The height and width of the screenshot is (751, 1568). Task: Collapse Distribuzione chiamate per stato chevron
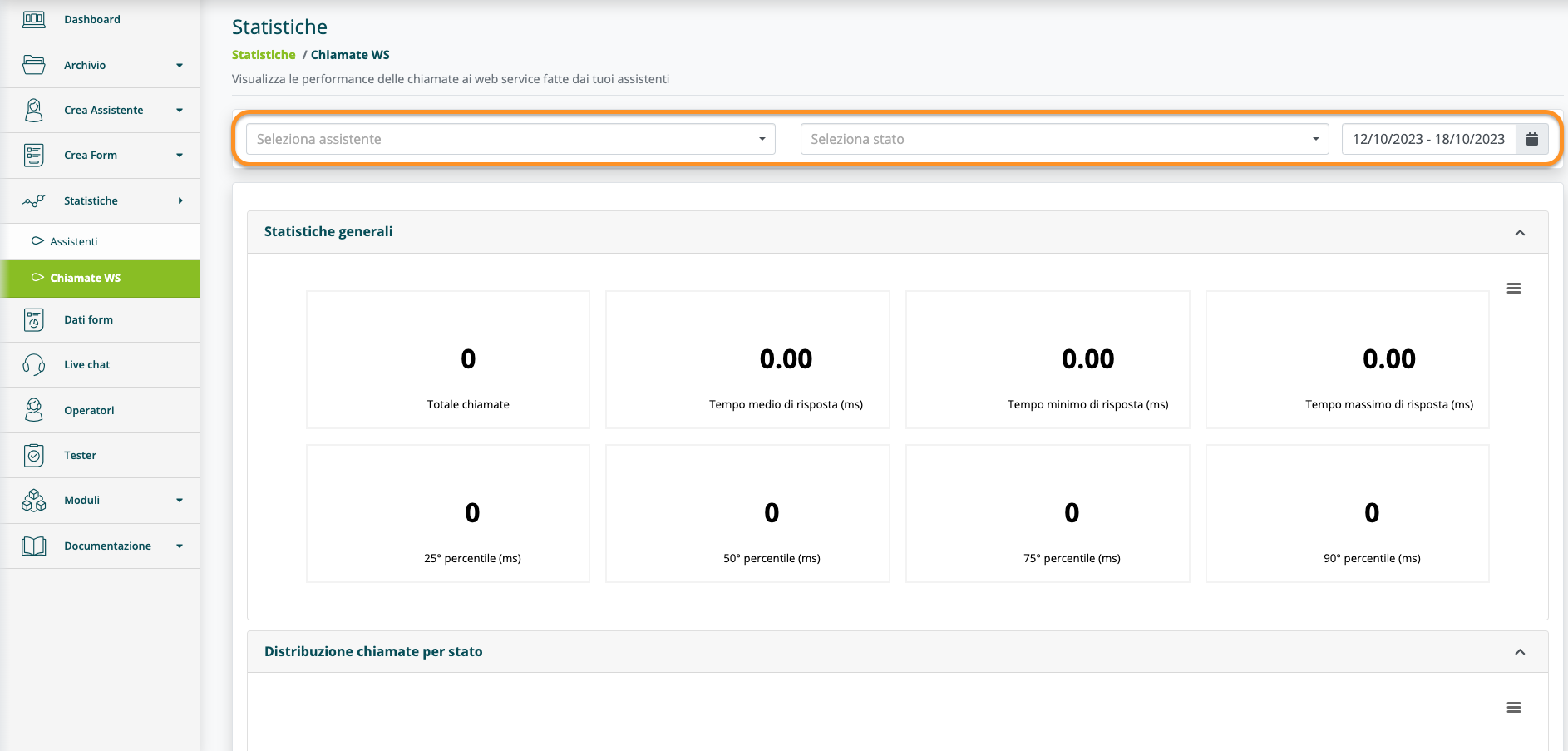click(x=1520, y=652)
